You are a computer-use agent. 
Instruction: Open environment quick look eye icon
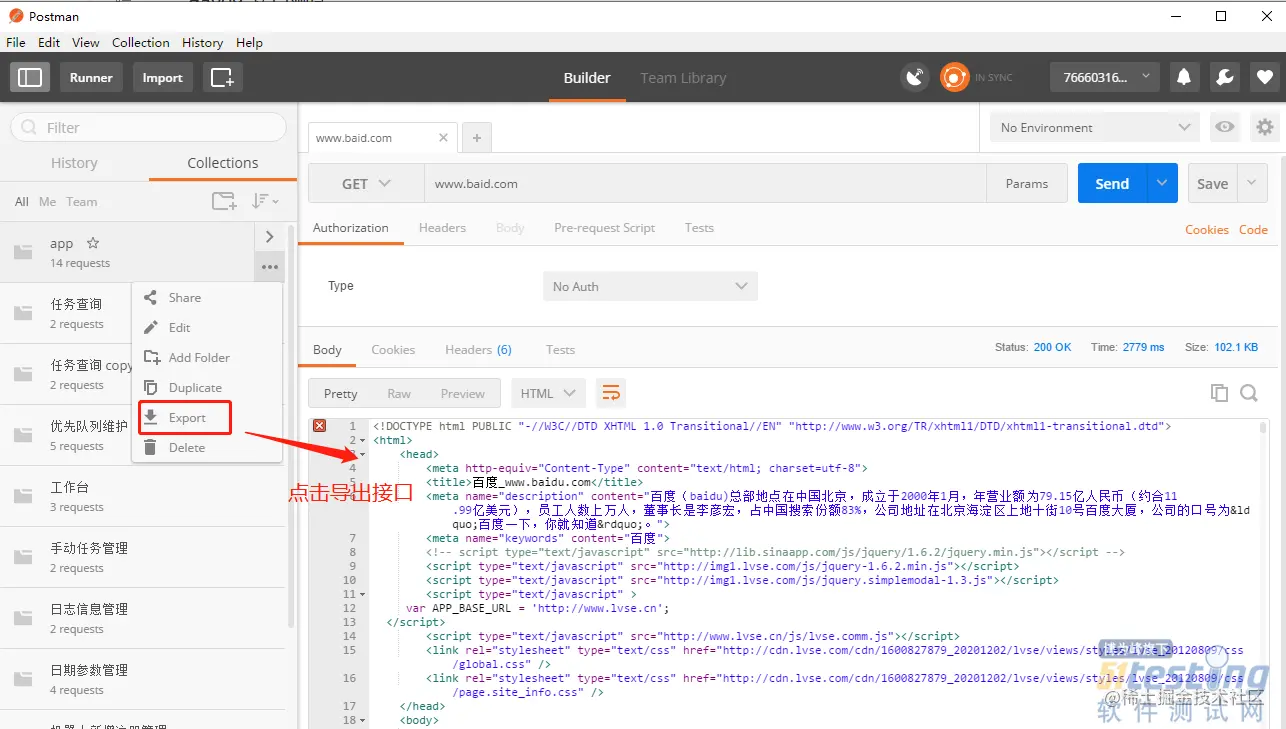1223,127
